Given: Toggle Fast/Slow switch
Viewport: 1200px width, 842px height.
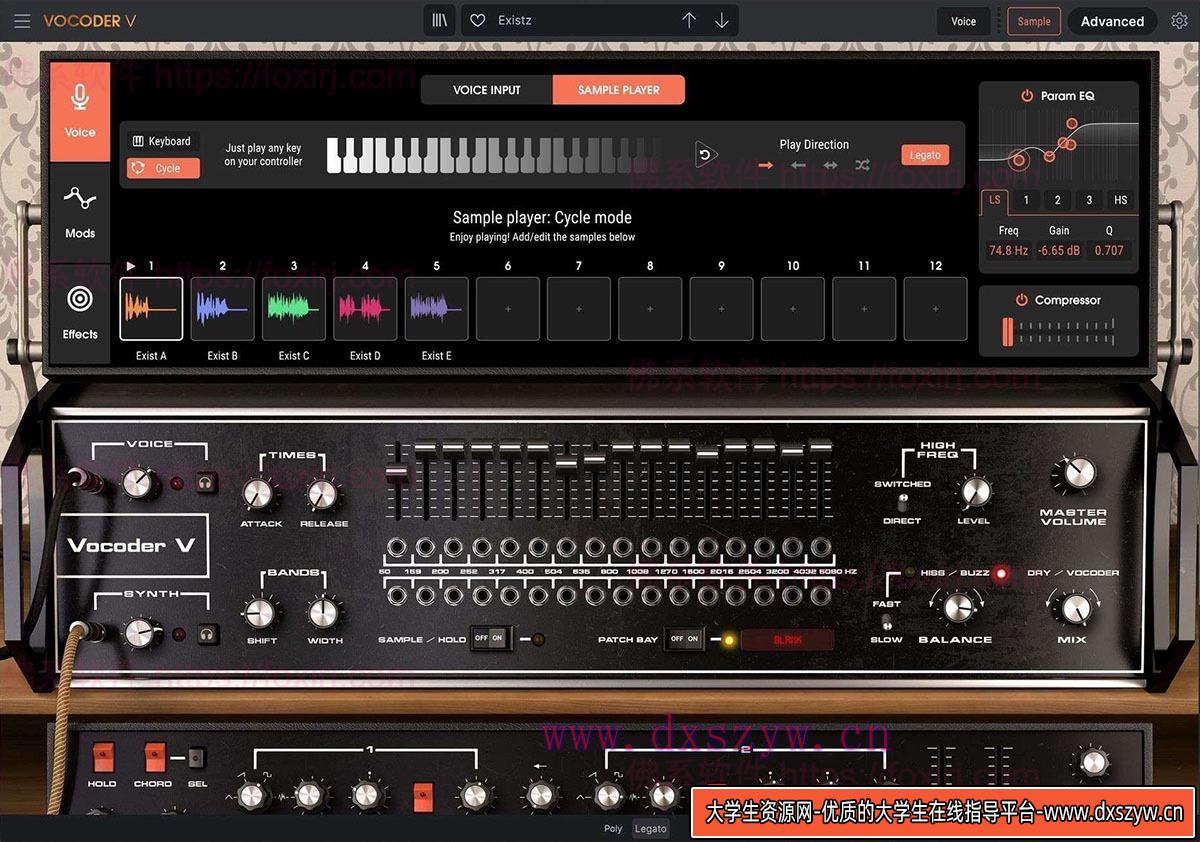Looking at the screenshot, I should pyautogui.click(x=886, y=621).
